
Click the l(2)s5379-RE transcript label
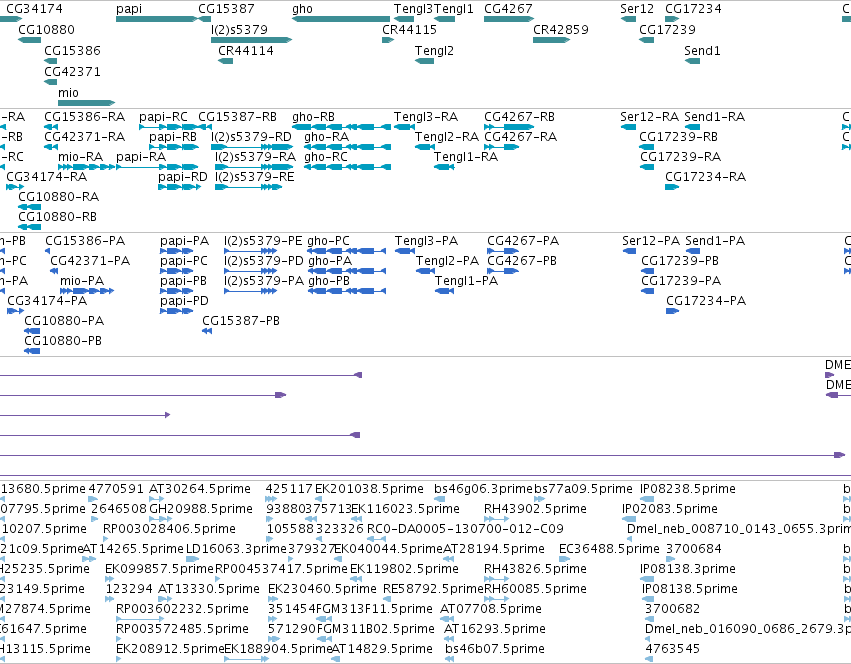pyautogui.click(x=255, y=176)
